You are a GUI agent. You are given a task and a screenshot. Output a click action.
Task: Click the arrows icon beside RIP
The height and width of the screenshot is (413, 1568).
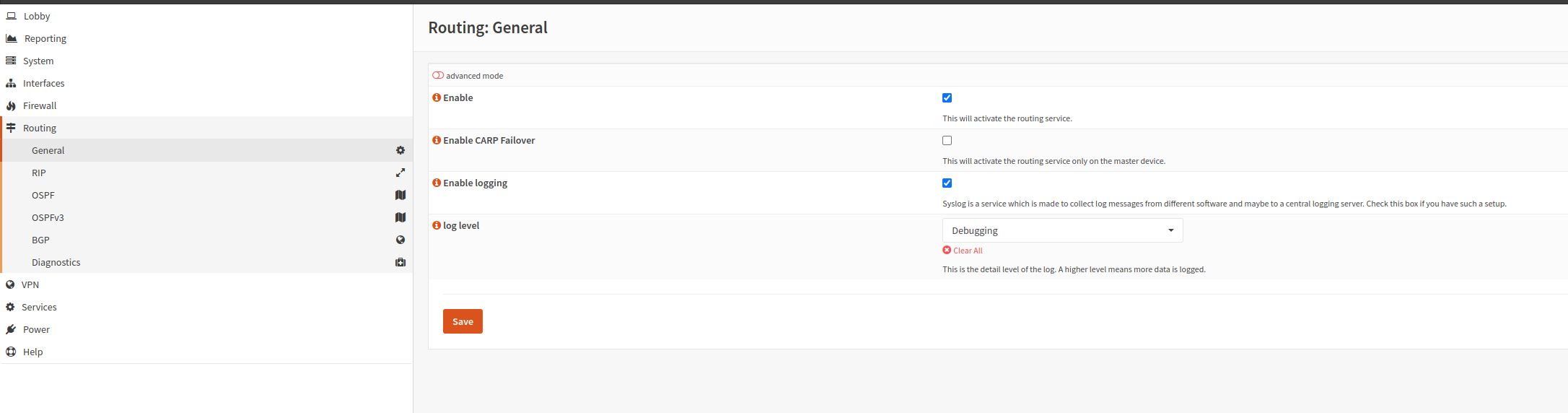point(400,173)
